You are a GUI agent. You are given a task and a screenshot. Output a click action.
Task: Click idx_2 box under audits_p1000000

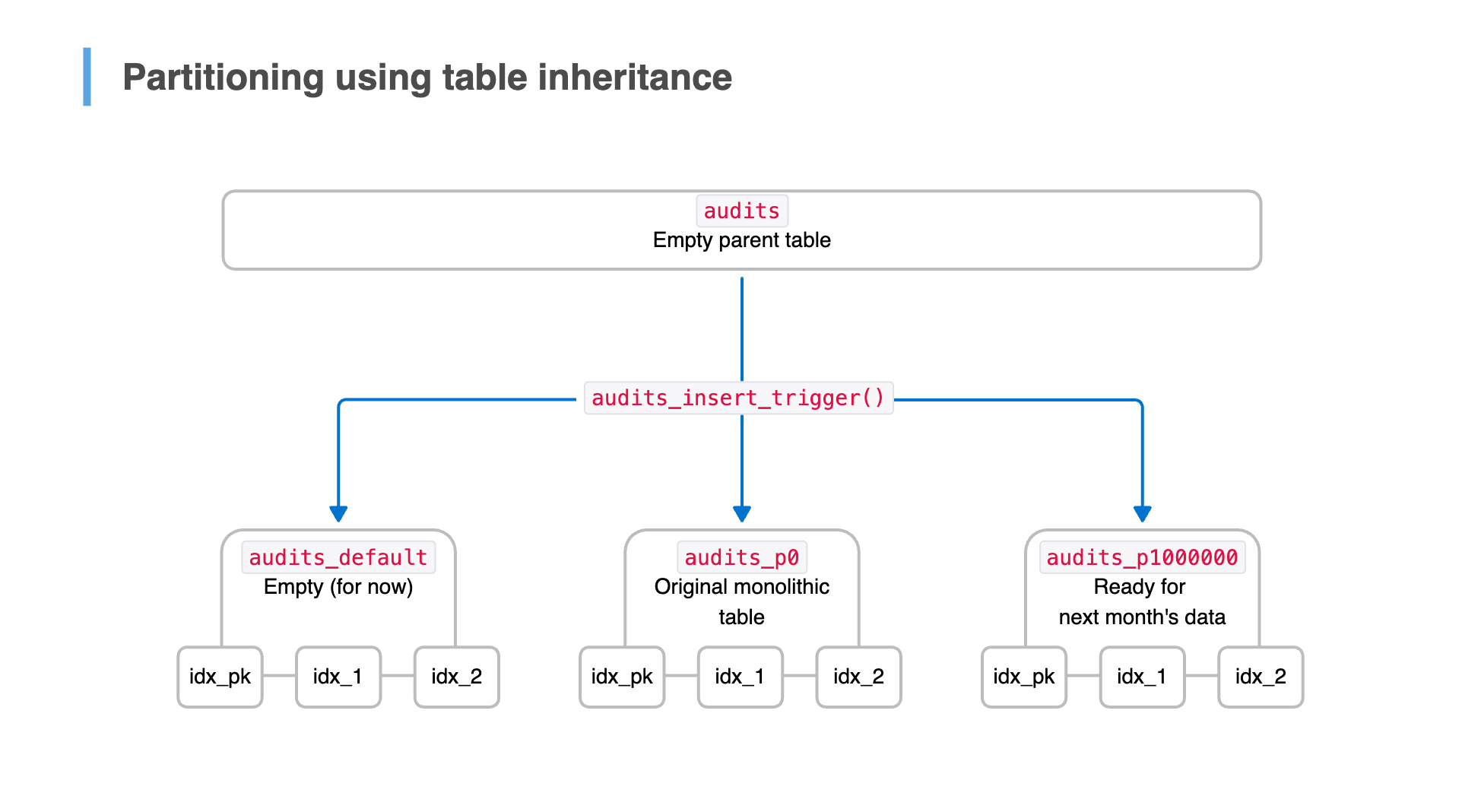click(1261, 677)
